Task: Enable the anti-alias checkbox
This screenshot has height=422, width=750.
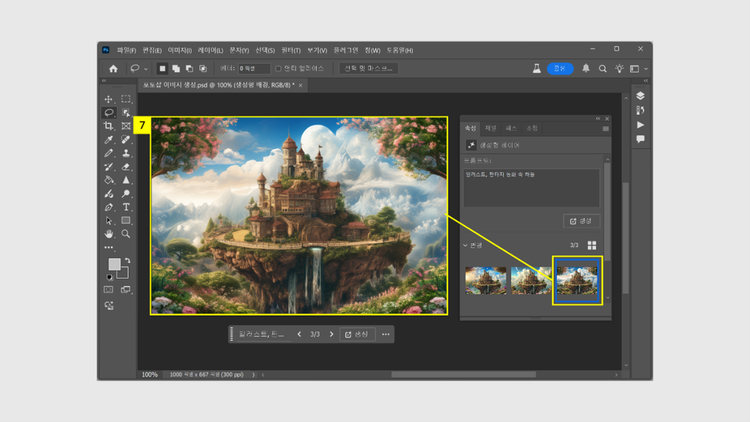Action: click(277, 69)
